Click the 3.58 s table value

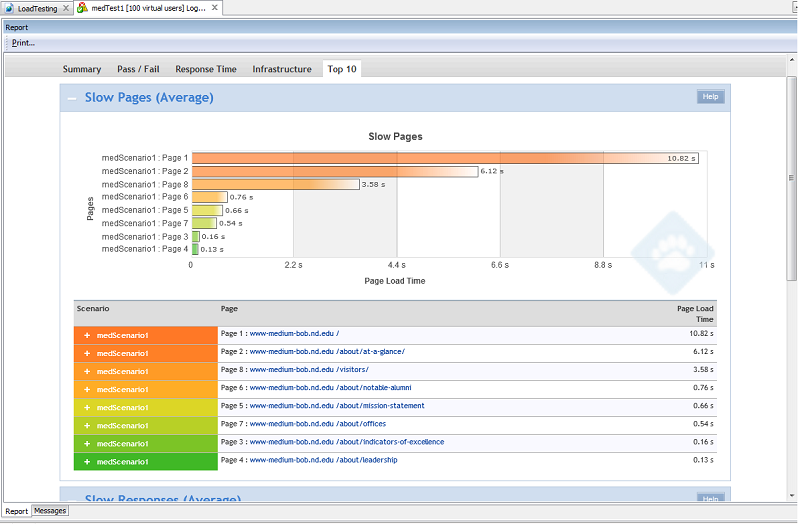pos(703,369)
